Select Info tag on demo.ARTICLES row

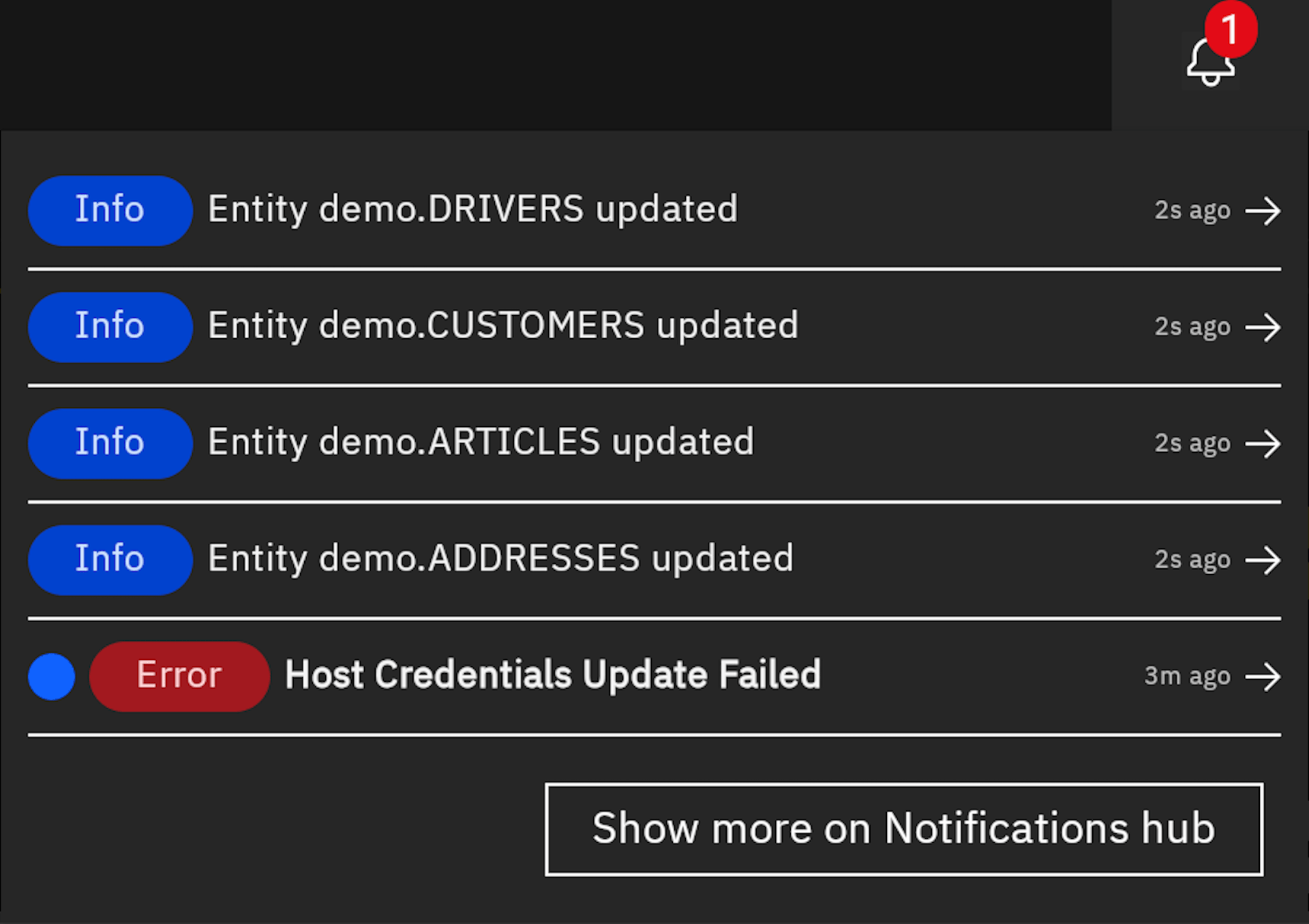point(110,443)
